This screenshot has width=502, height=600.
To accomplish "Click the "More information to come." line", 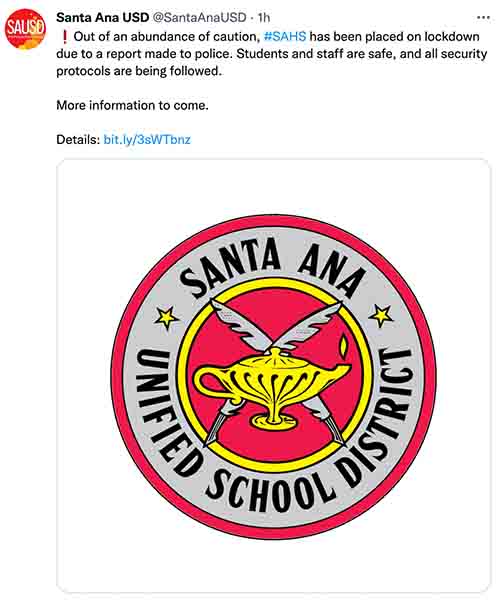I will [x=132, y=105].
